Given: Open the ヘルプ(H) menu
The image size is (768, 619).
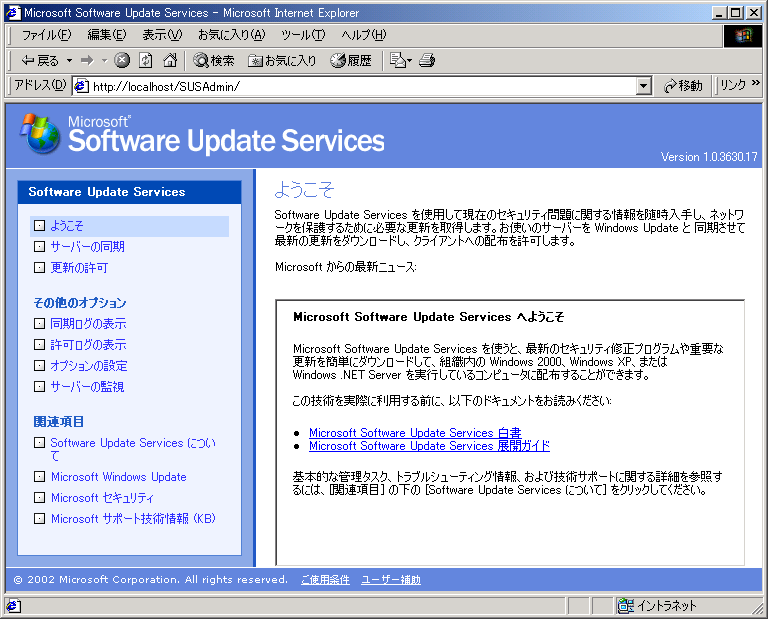Looking at the screenshot, I should pos(363,35).
